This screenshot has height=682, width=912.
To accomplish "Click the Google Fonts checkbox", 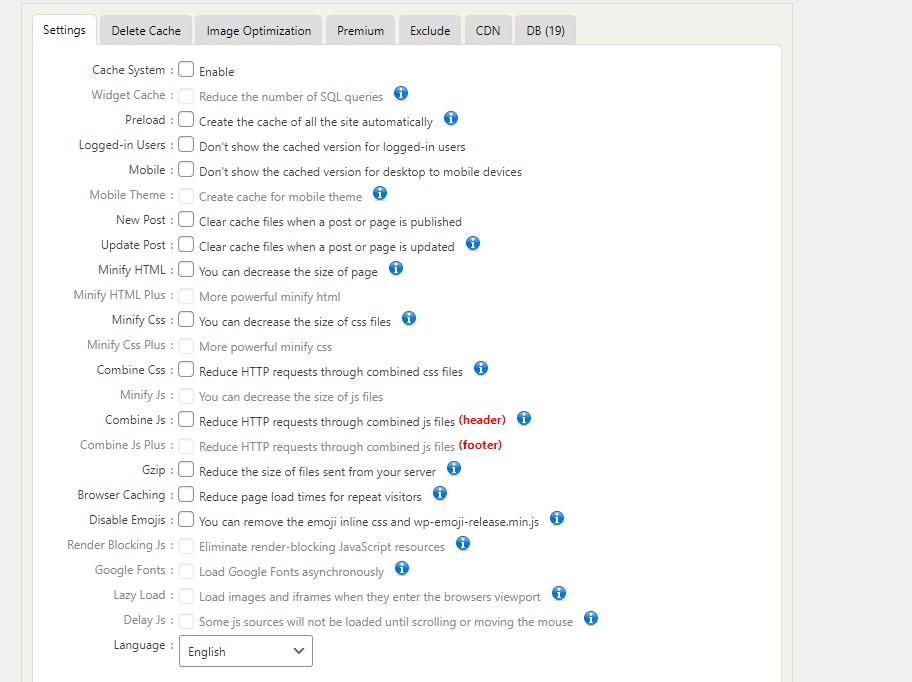I will (x=186, y=570).
